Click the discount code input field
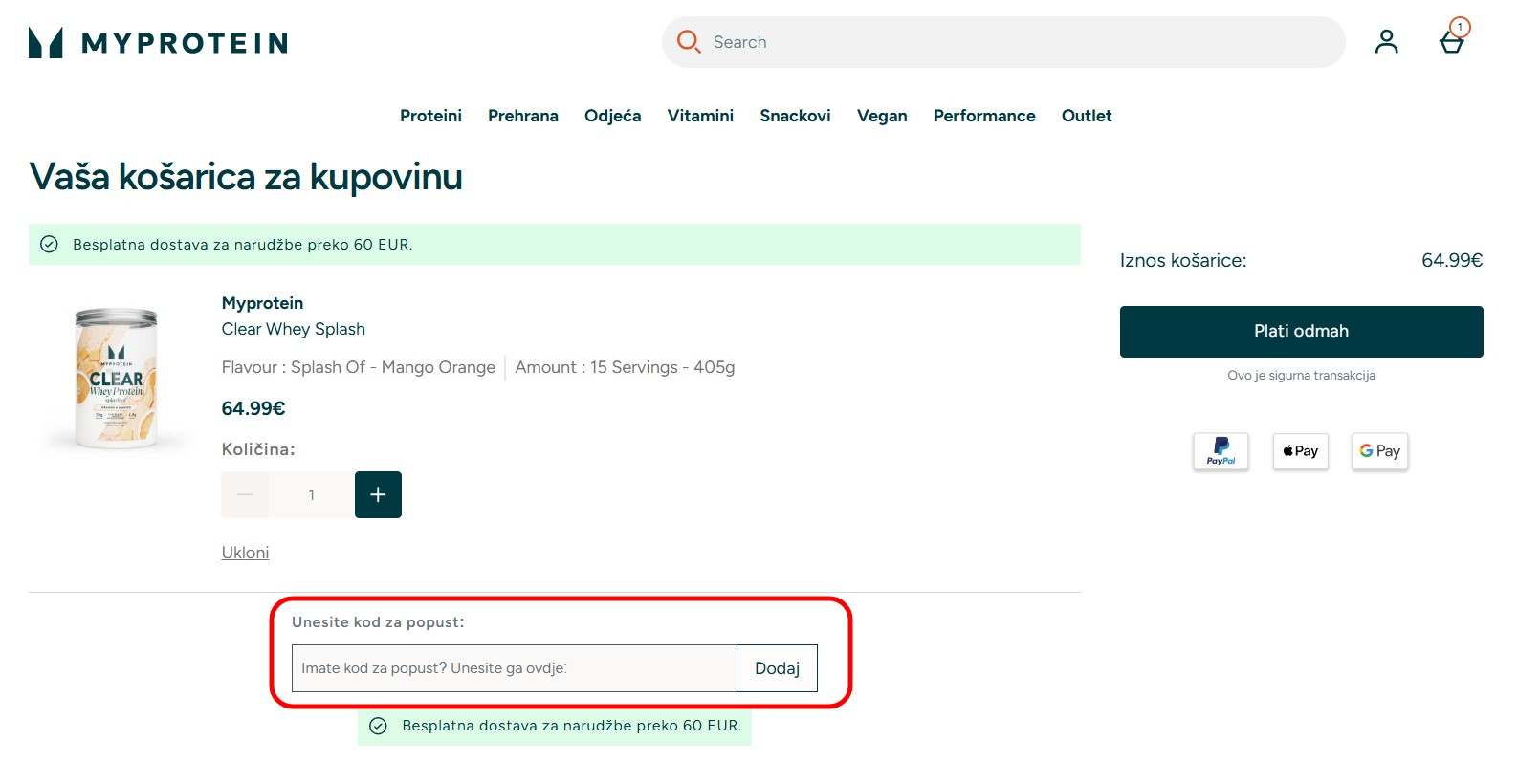 tap(514, 668)
